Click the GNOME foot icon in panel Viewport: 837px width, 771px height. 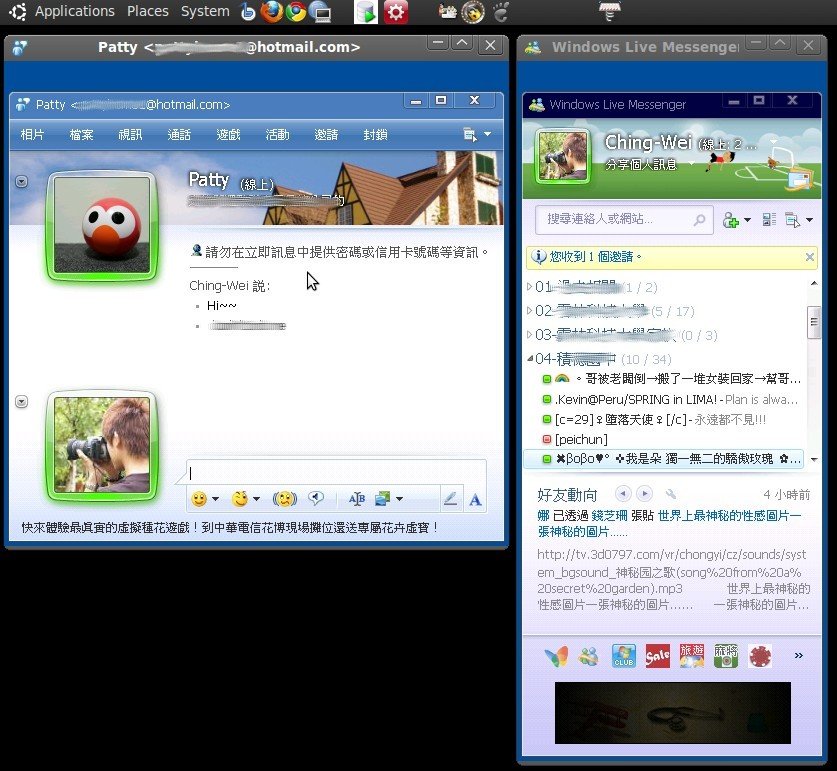click(x=501, y=12)
